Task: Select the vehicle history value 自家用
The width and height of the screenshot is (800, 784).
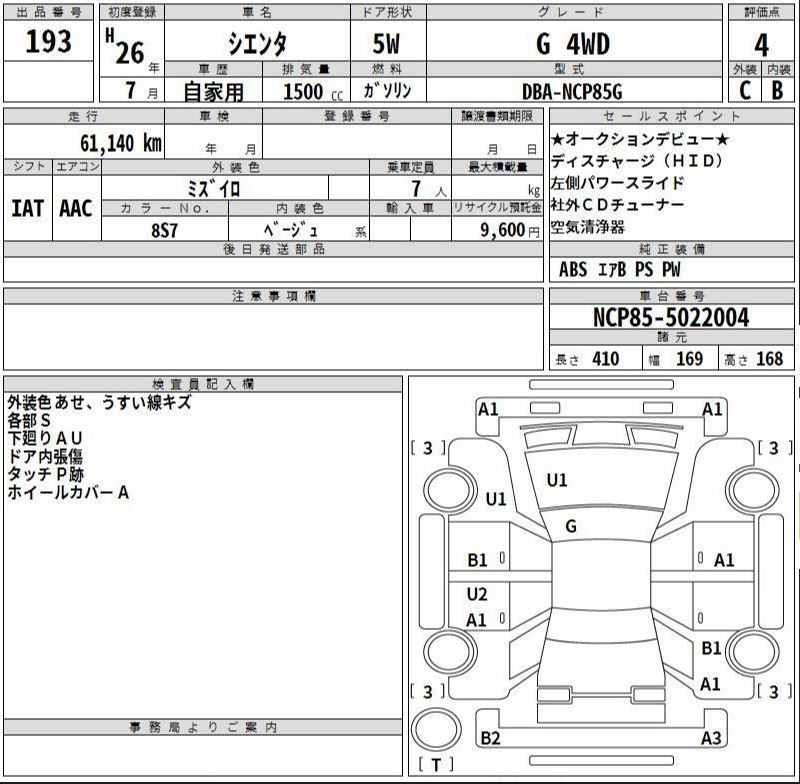Action: coord(213,92)
